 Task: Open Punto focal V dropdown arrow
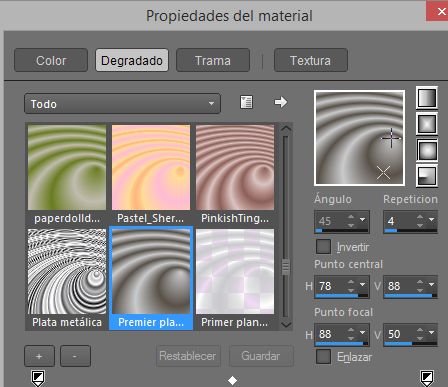click(431, 333)
